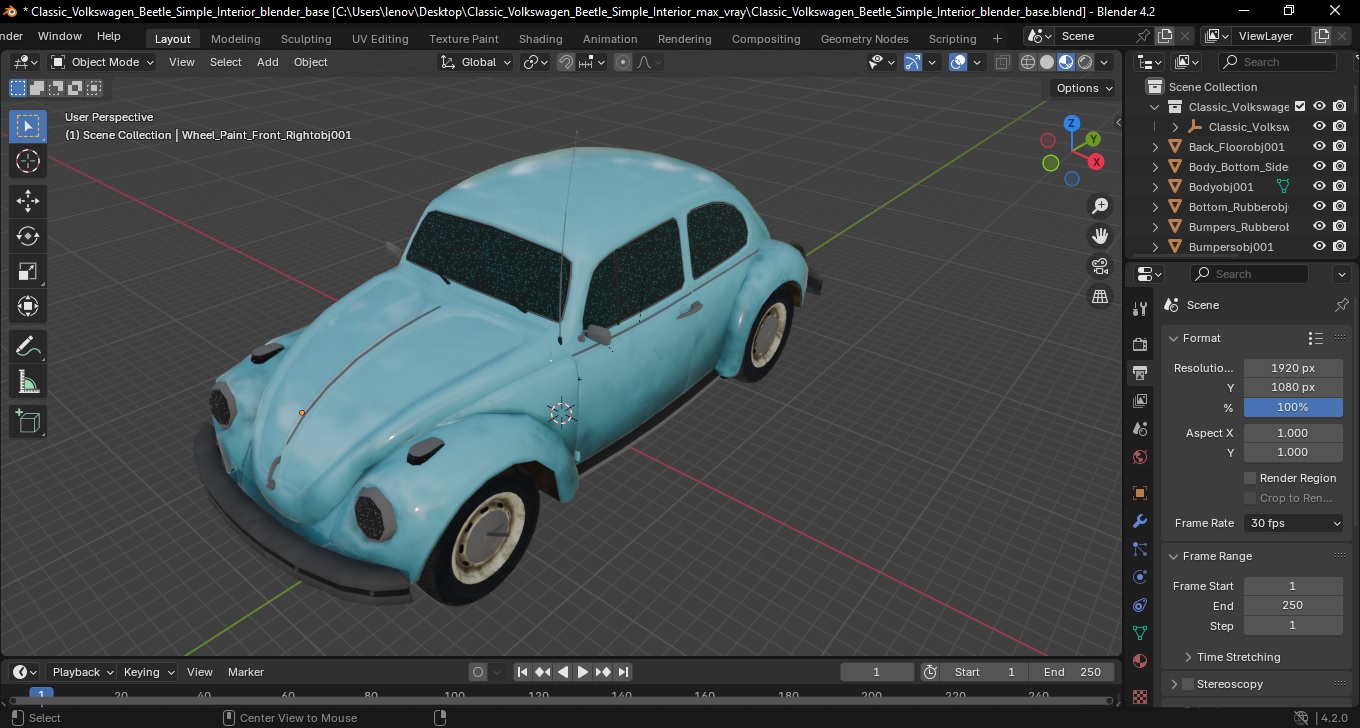Enable Stereoscopy checkbox
This screenshot has width=1360, height=728.
click(x=1188, y=684)
